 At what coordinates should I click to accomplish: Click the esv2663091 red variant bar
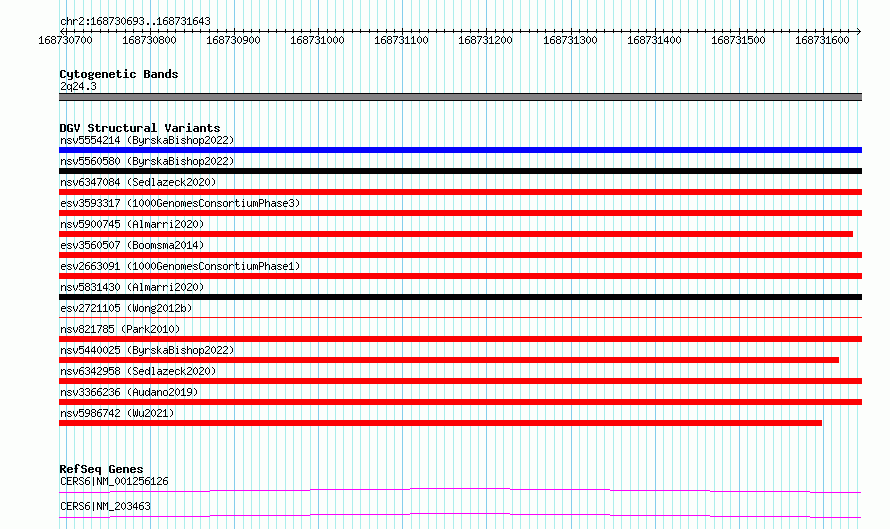[x=460, y=276]
